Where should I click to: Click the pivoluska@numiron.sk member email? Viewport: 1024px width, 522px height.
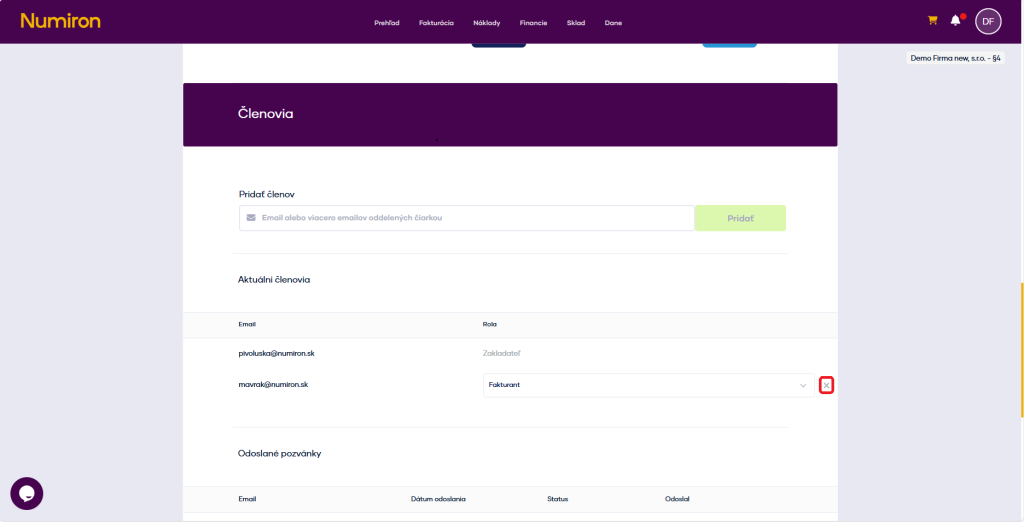tap(277, 353)
